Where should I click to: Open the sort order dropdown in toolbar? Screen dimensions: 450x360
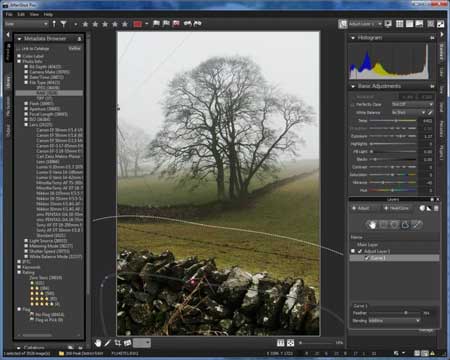pyautogui.click(x=26, y=24)
